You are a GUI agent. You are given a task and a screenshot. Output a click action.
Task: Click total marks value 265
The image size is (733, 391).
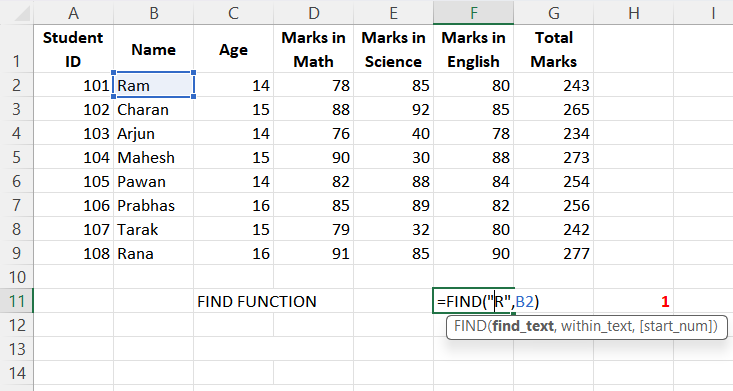point(553,109)
